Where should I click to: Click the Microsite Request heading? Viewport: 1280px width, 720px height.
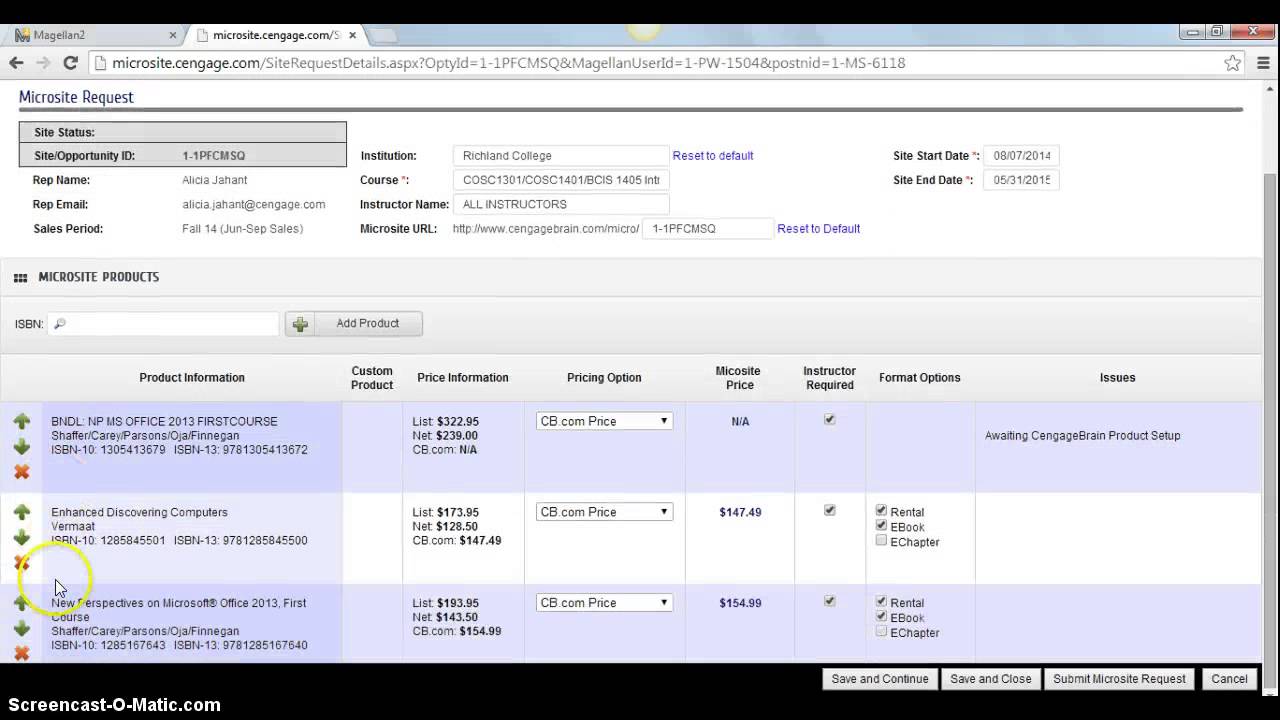[x=76, y=97]
